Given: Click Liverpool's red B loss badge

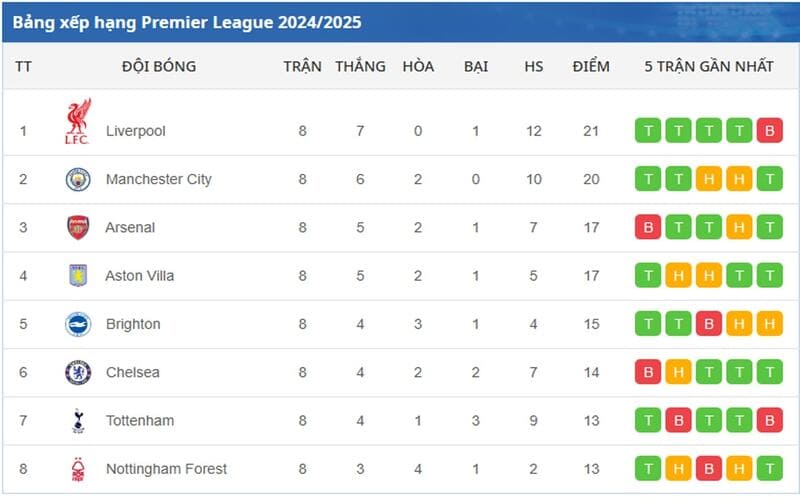Looking at the screenshot, I should click(769, 131).
